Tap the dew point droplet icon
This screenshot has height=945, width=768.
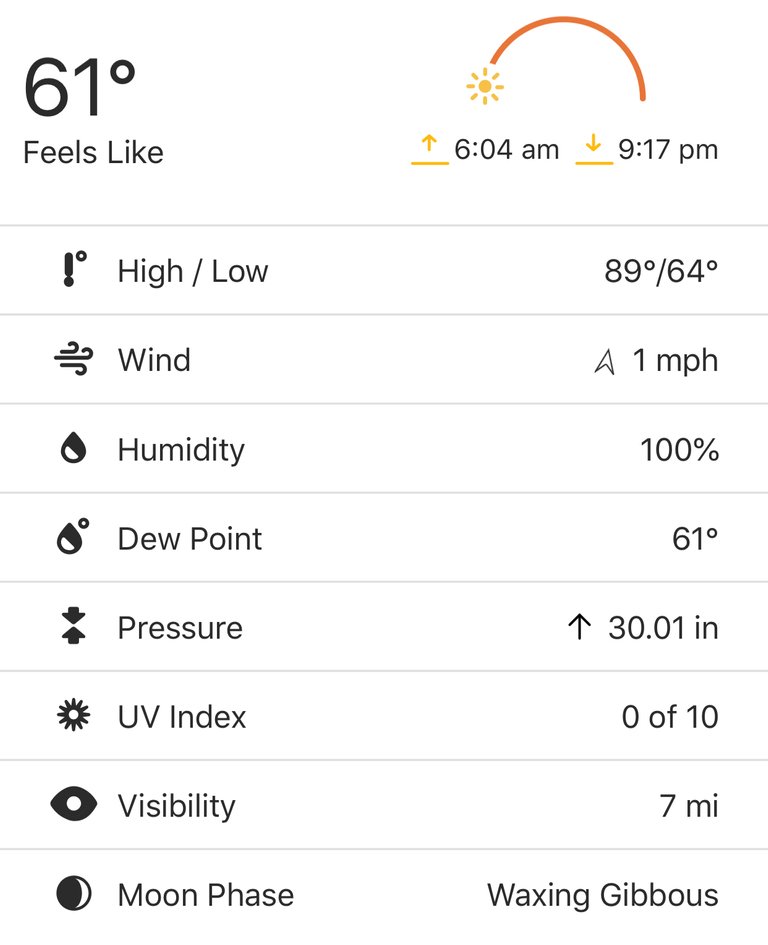[x=73, y=536]
